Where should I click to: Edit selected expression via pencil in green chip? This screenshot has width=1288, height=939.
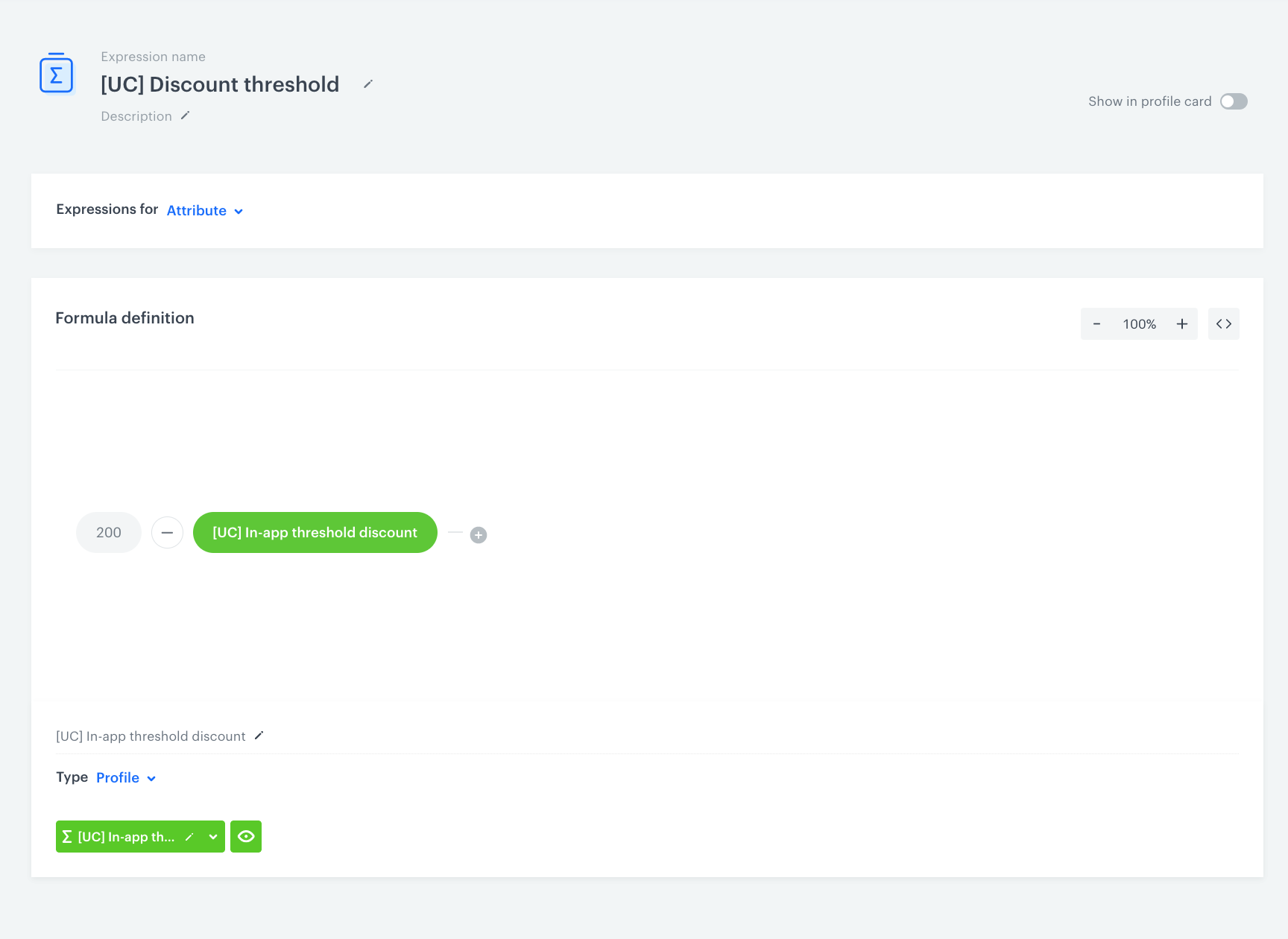(189, 837)
